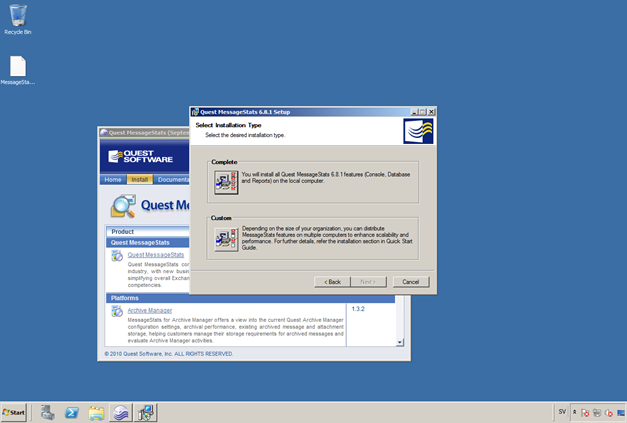This screenshot has width=627, height=423.
Task: Click the scroll-down arrow in the product list
Action: pos(399,342)
